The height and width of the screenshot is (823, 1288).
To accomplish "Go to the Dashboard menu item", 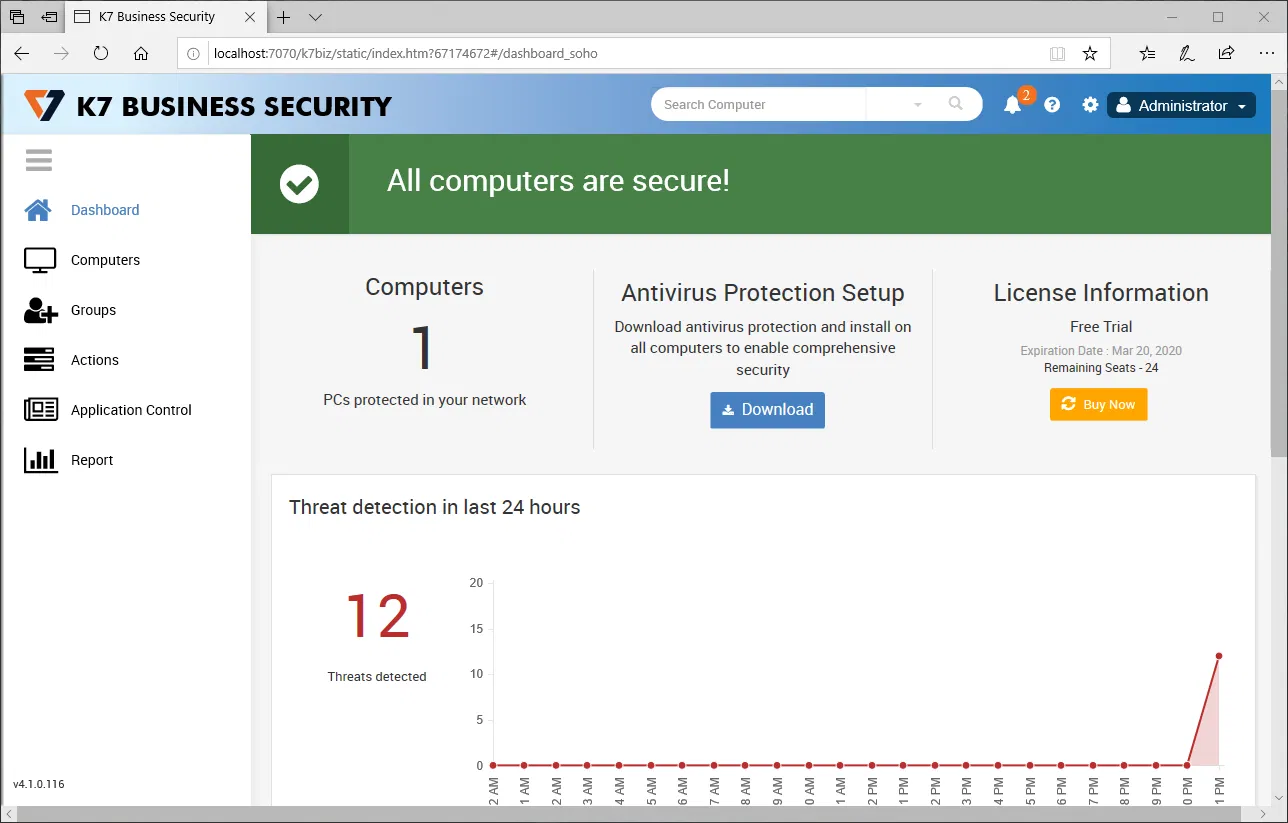I will (105, 210).
